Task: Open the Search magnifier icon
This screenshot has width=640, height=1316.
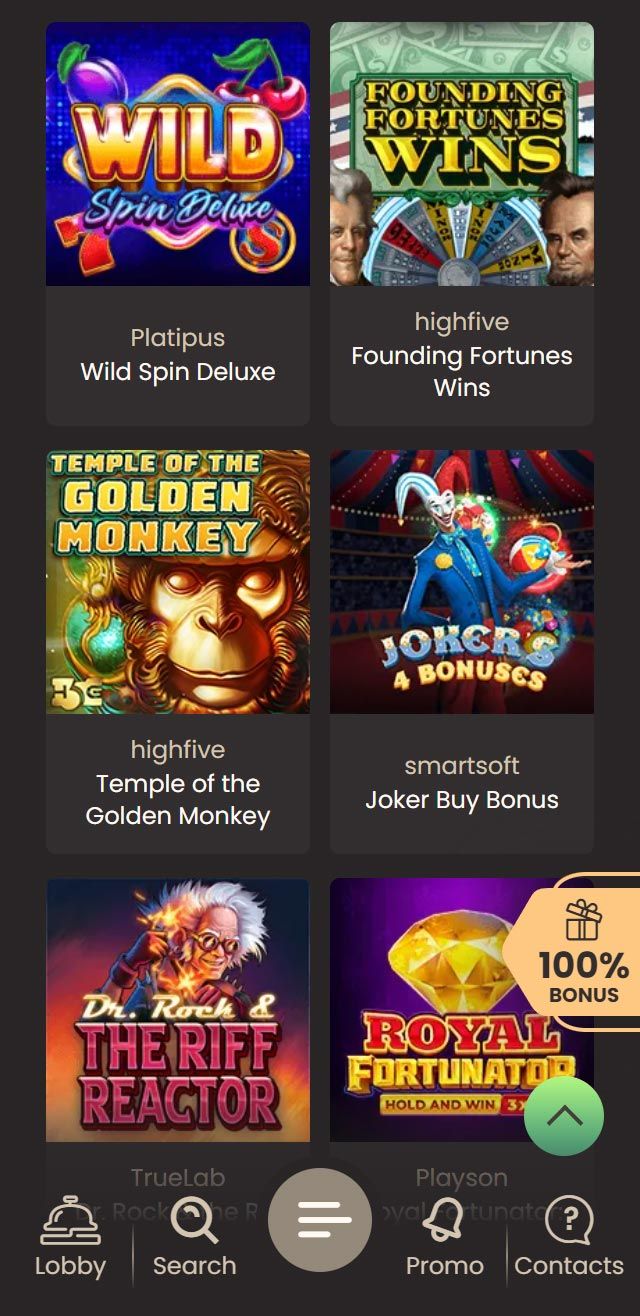Action: (x=194, y=1221)
